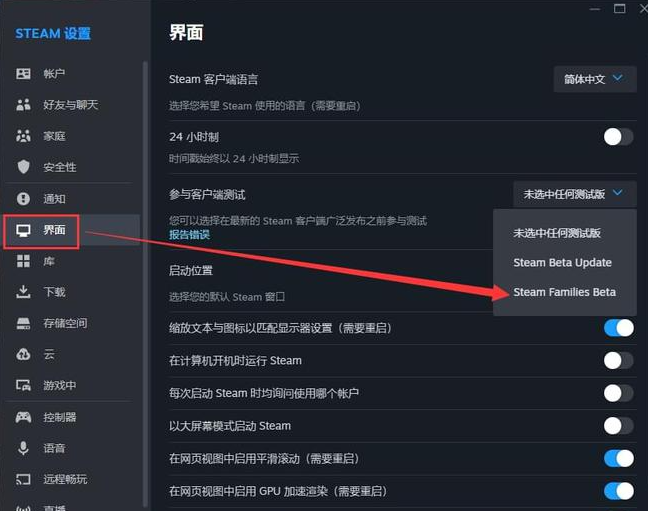Image resolution: width=648 pixels, height=511 pixels.
Task: Go to the 安全性 settings section
Action: tap(72, 167)
